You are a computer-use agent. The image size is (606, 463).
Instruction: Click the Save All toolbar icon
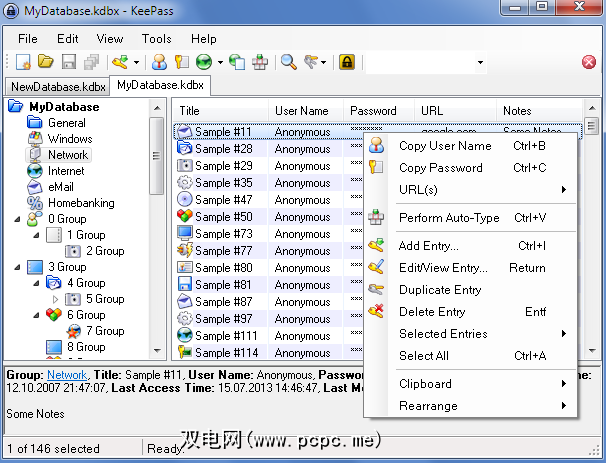92,62
